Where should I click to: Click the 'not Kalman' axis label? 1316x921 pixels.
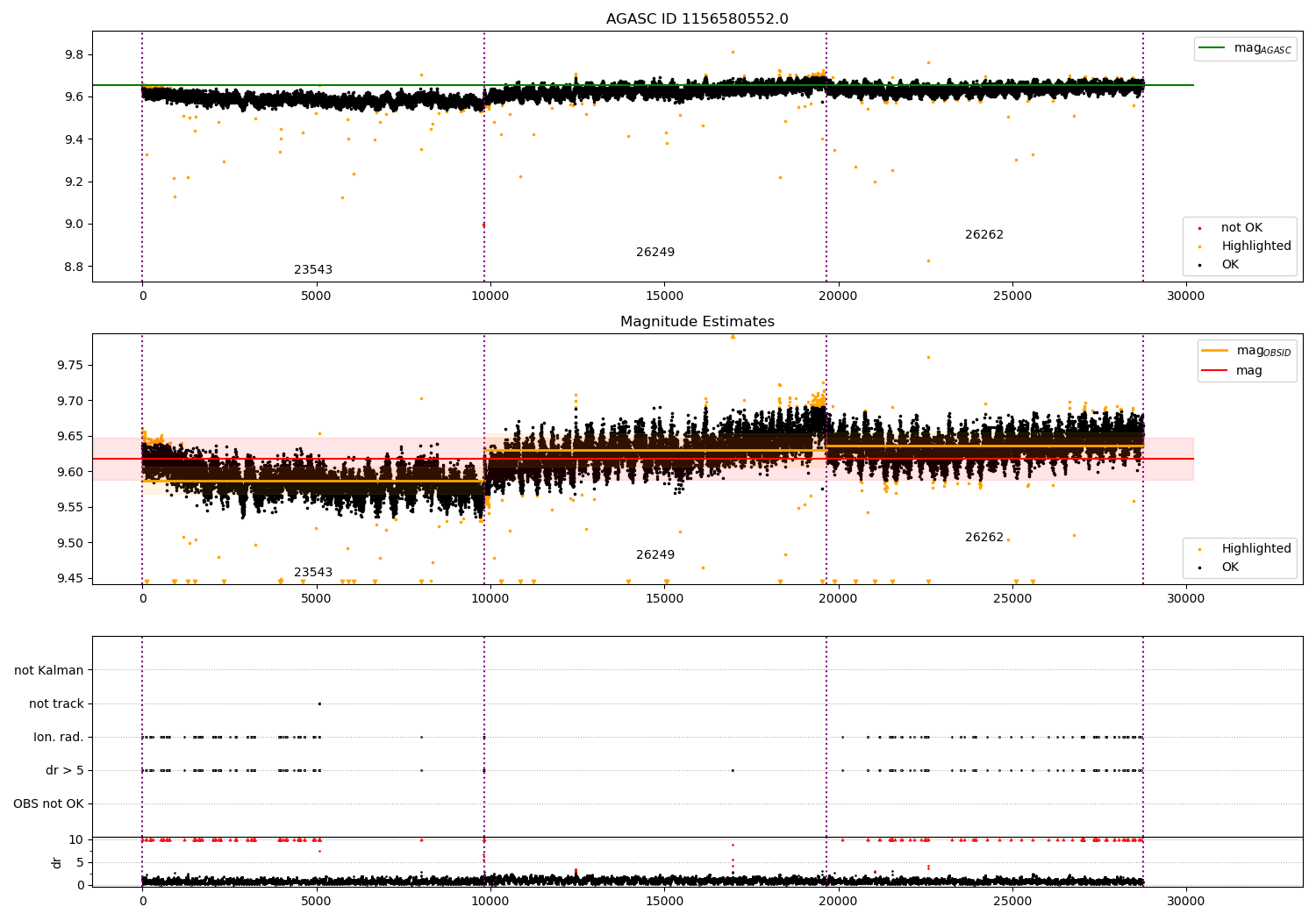pos(49,671)
